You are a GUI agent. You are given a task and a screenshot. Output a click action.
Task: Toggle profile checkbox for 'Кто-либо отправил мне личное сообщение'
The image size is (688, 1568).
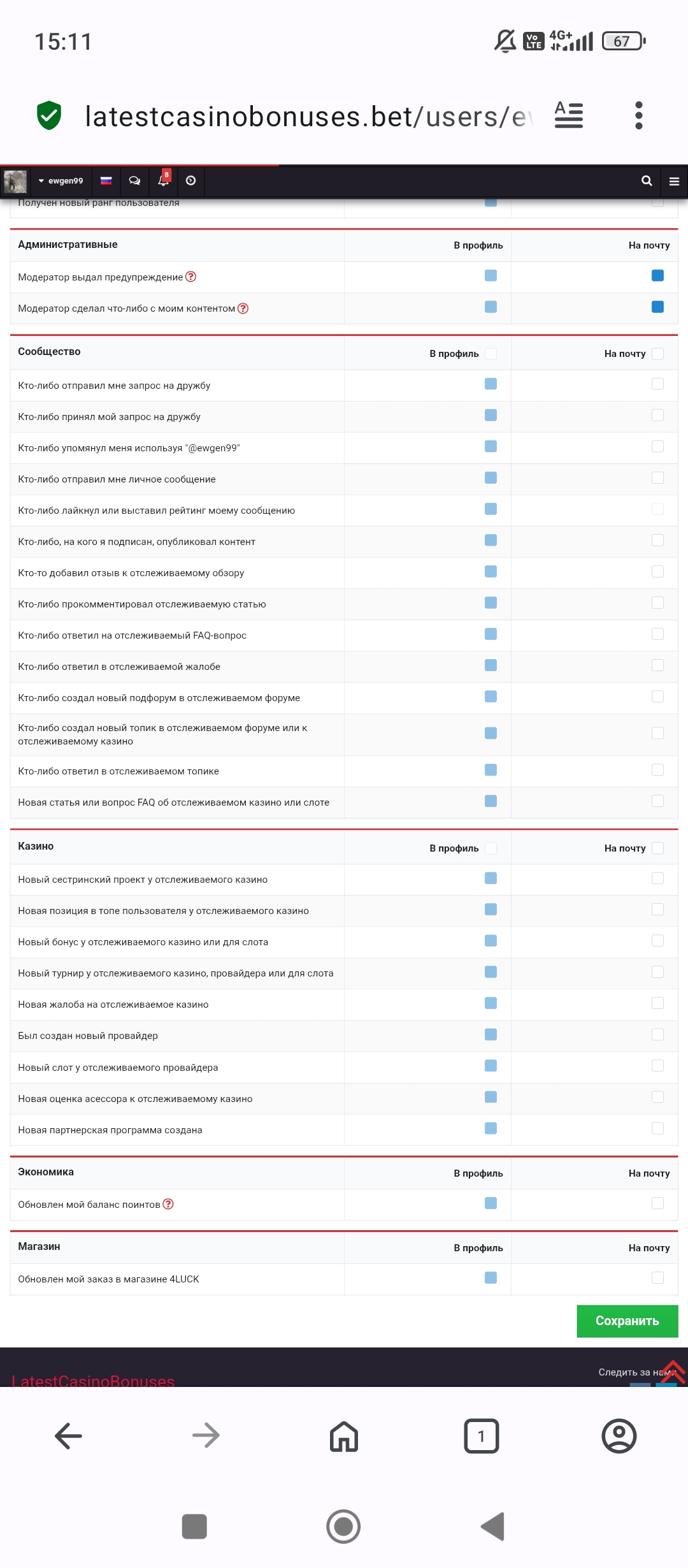(x=491, y=478)
